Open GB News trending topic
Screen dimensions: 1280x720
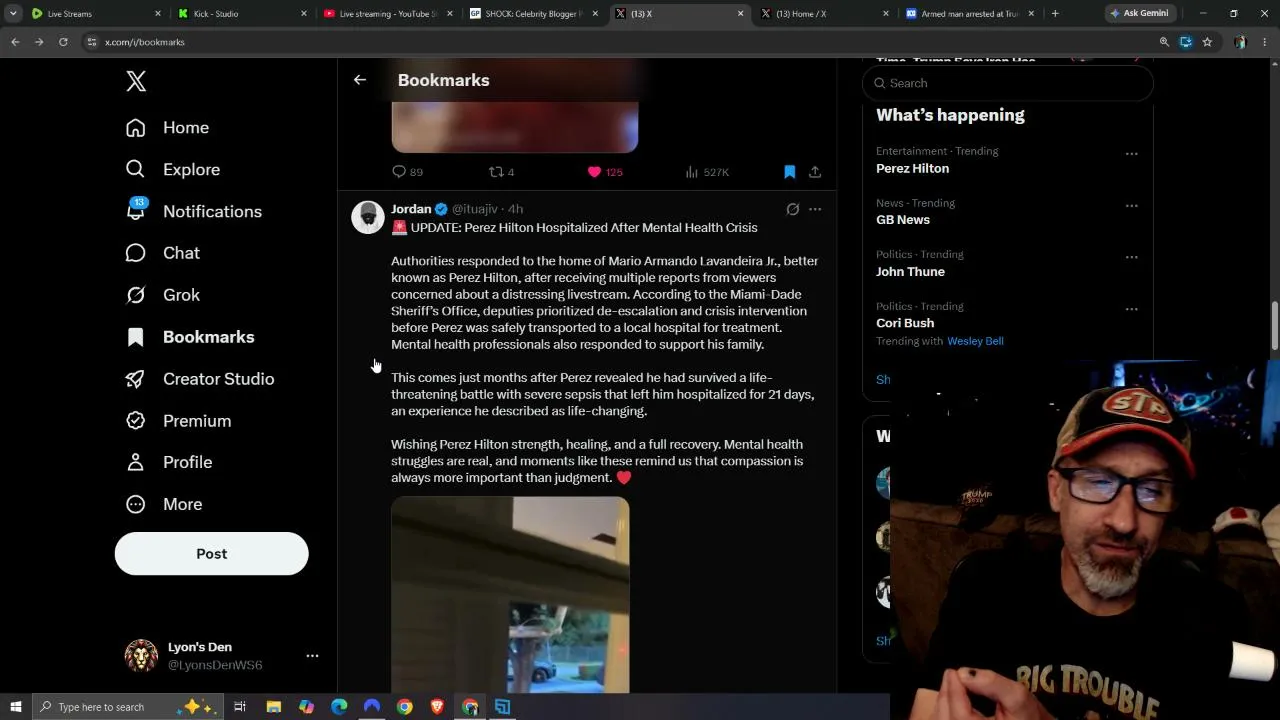[903, 220]
